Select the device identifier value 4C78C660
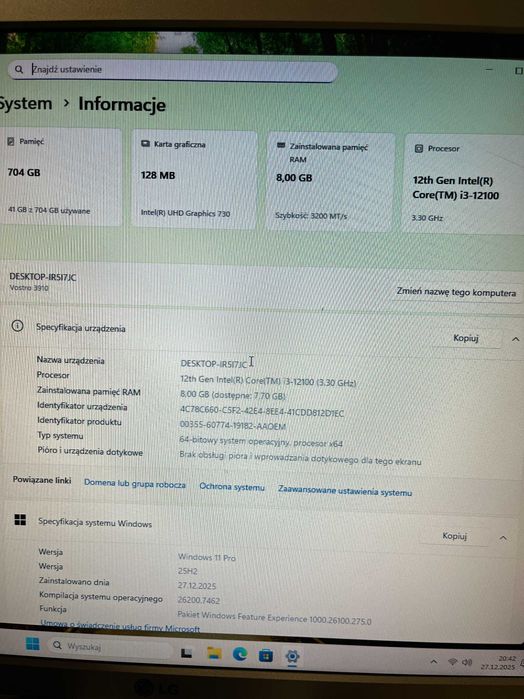The width and height of the screenshot is (524, 699). pos(262,411)
